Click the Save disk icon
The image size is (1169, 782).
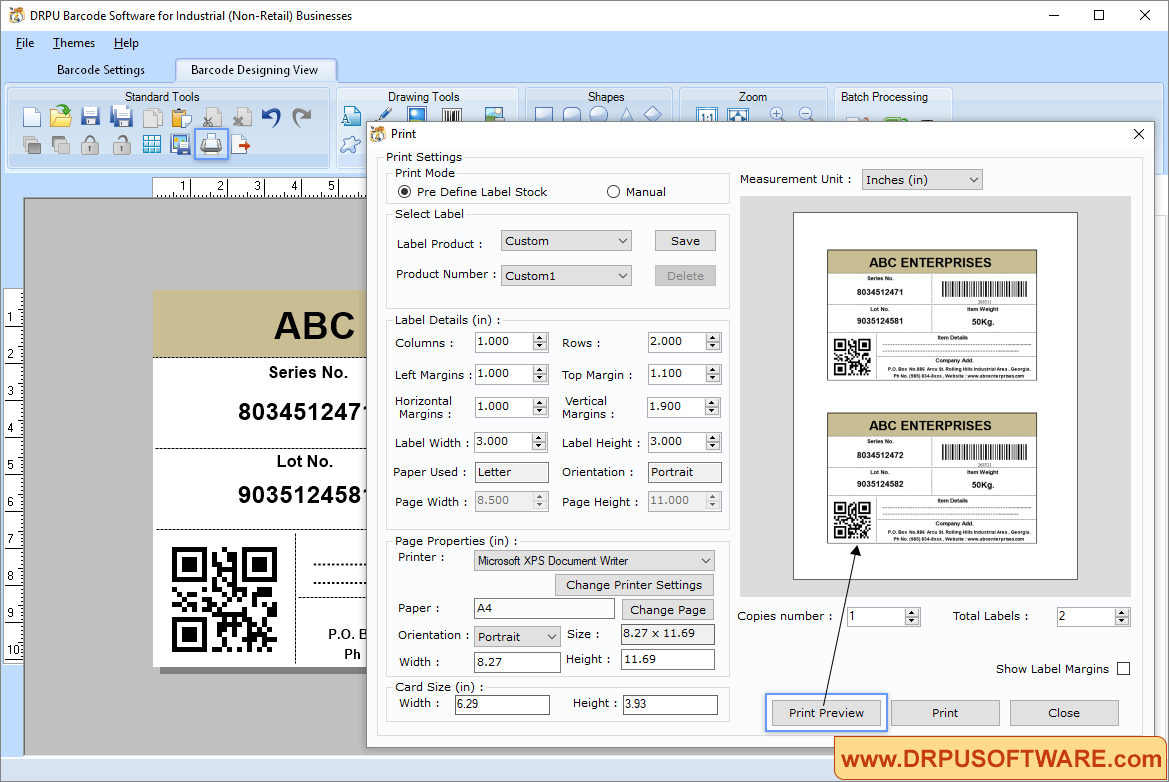(90, 117)
